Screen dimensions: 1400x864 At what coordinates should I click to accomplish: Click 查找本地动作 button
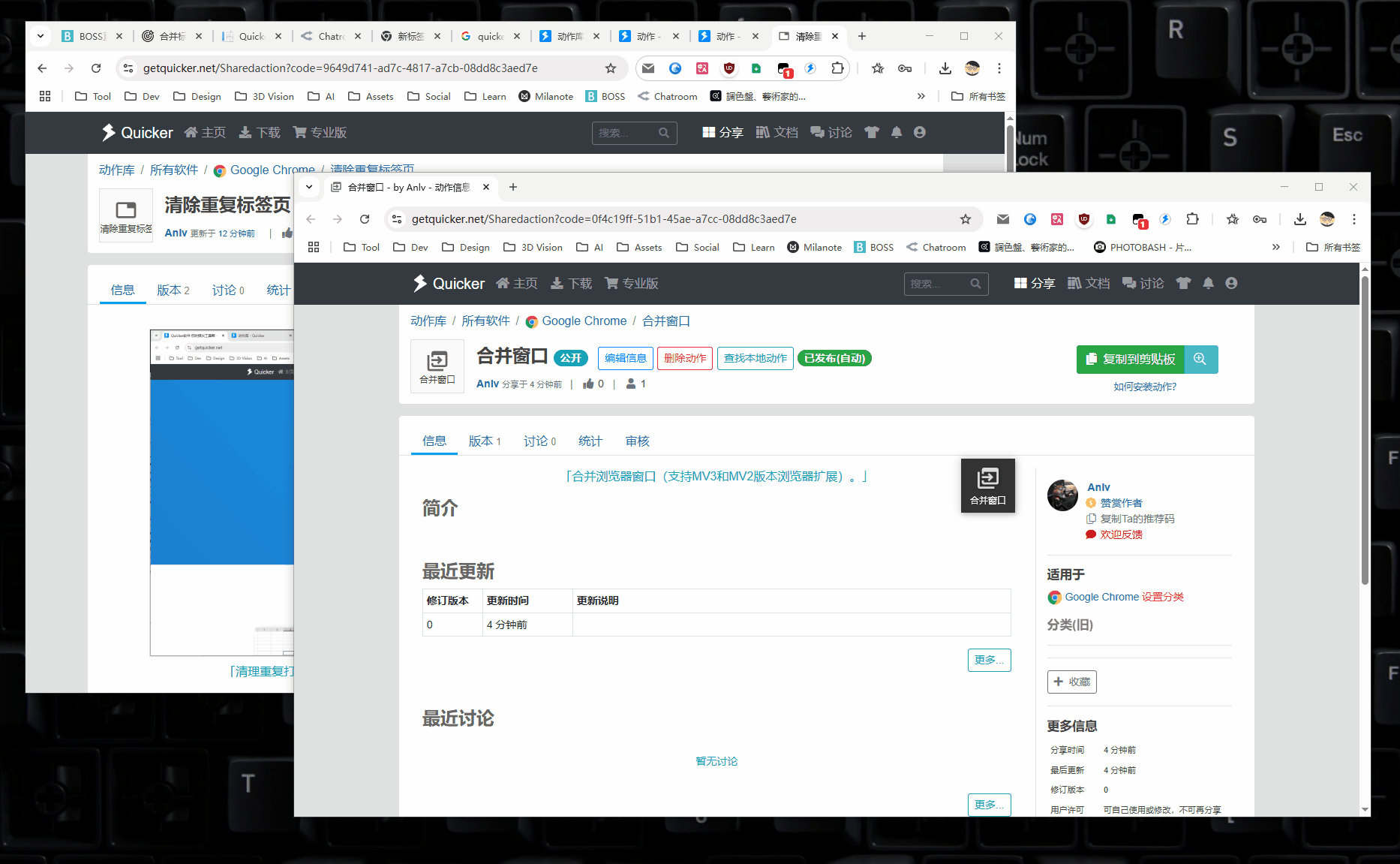click(x=756, y=358)
